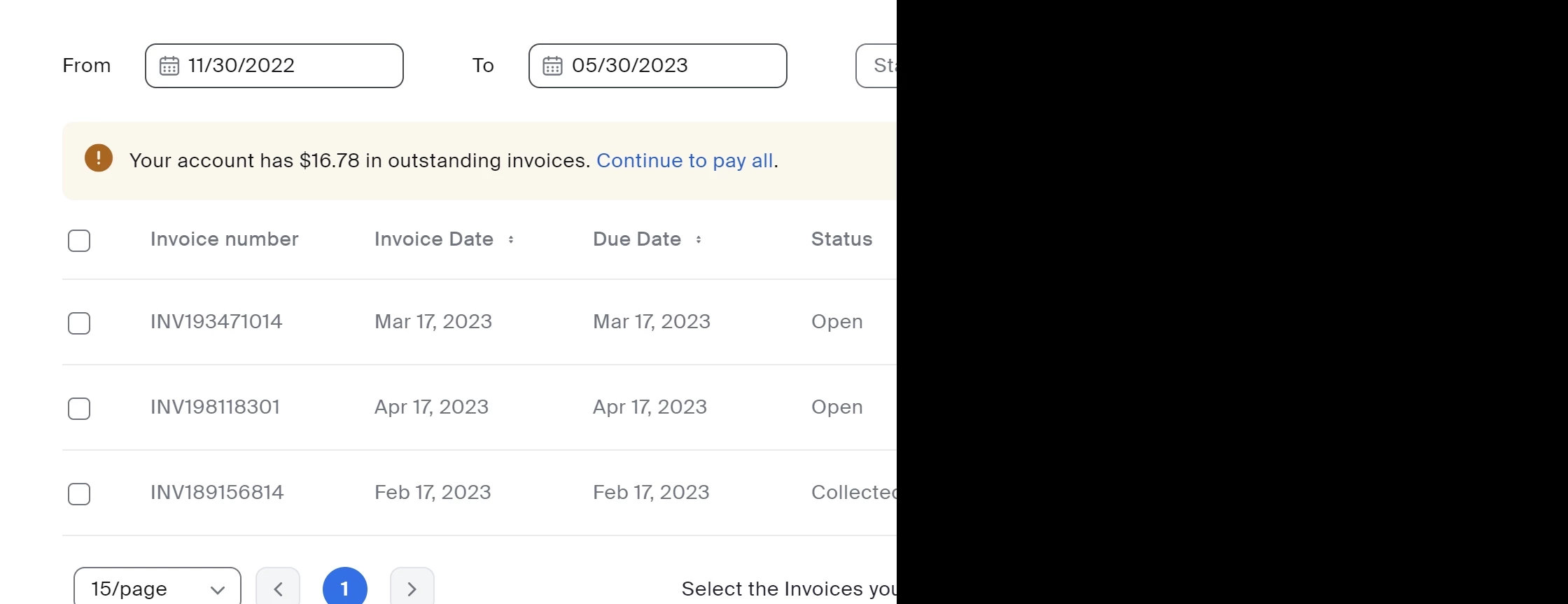Sort by Due Date column arrows
1568x604 pixels.
click(699, 239)
